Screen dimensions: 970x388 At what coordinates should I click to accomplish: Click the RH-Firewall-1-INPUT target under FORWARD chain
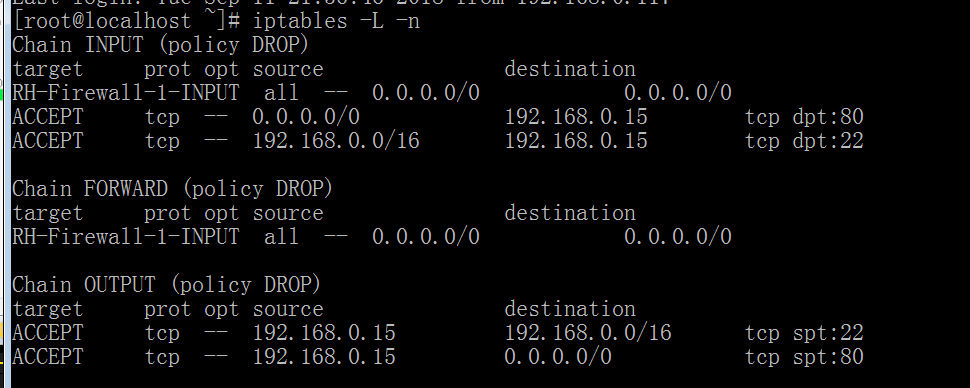tap(126, 236)
